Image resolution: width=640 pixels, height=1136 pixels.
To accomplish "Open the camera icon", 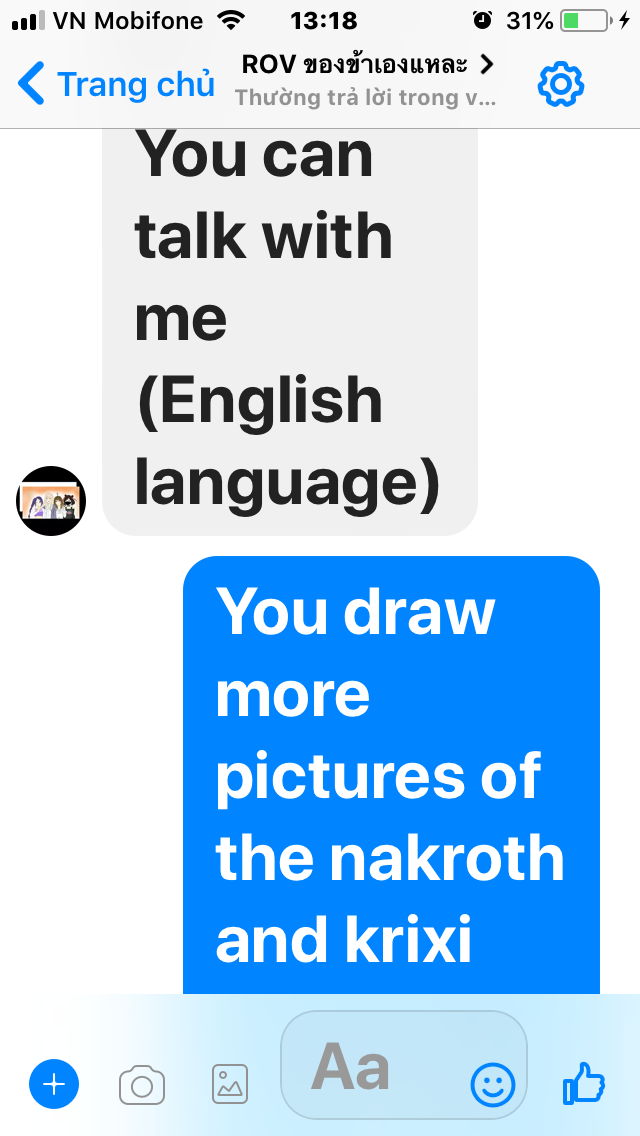I will tap(142, 1085).
